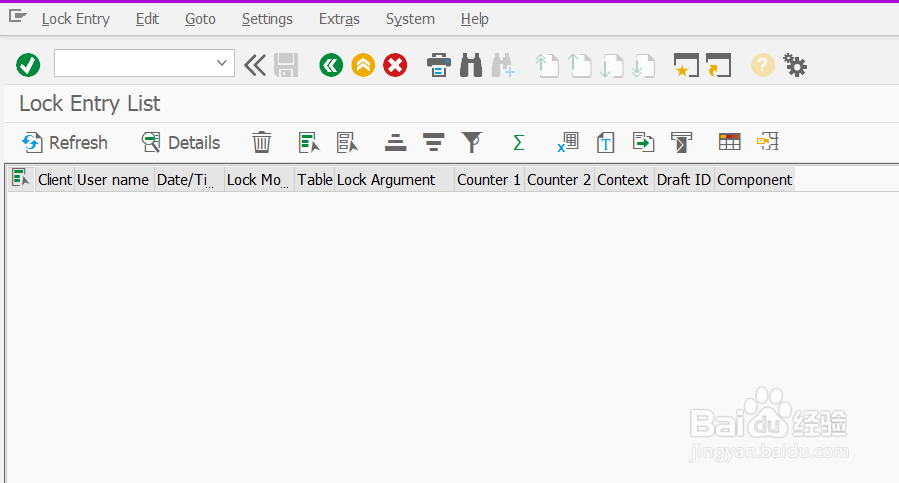Open the Lock Entry menu
The height and width of the screenshot is (483, 899).
pos(76,19)
